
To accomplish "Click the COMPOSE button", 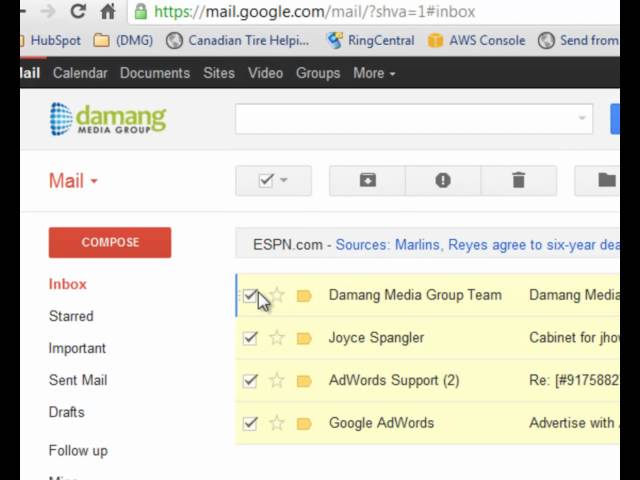I will (110, 242).
